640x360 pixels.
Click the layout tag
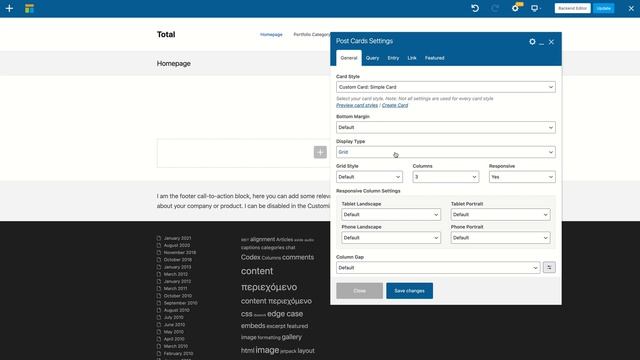coord(306,351)
